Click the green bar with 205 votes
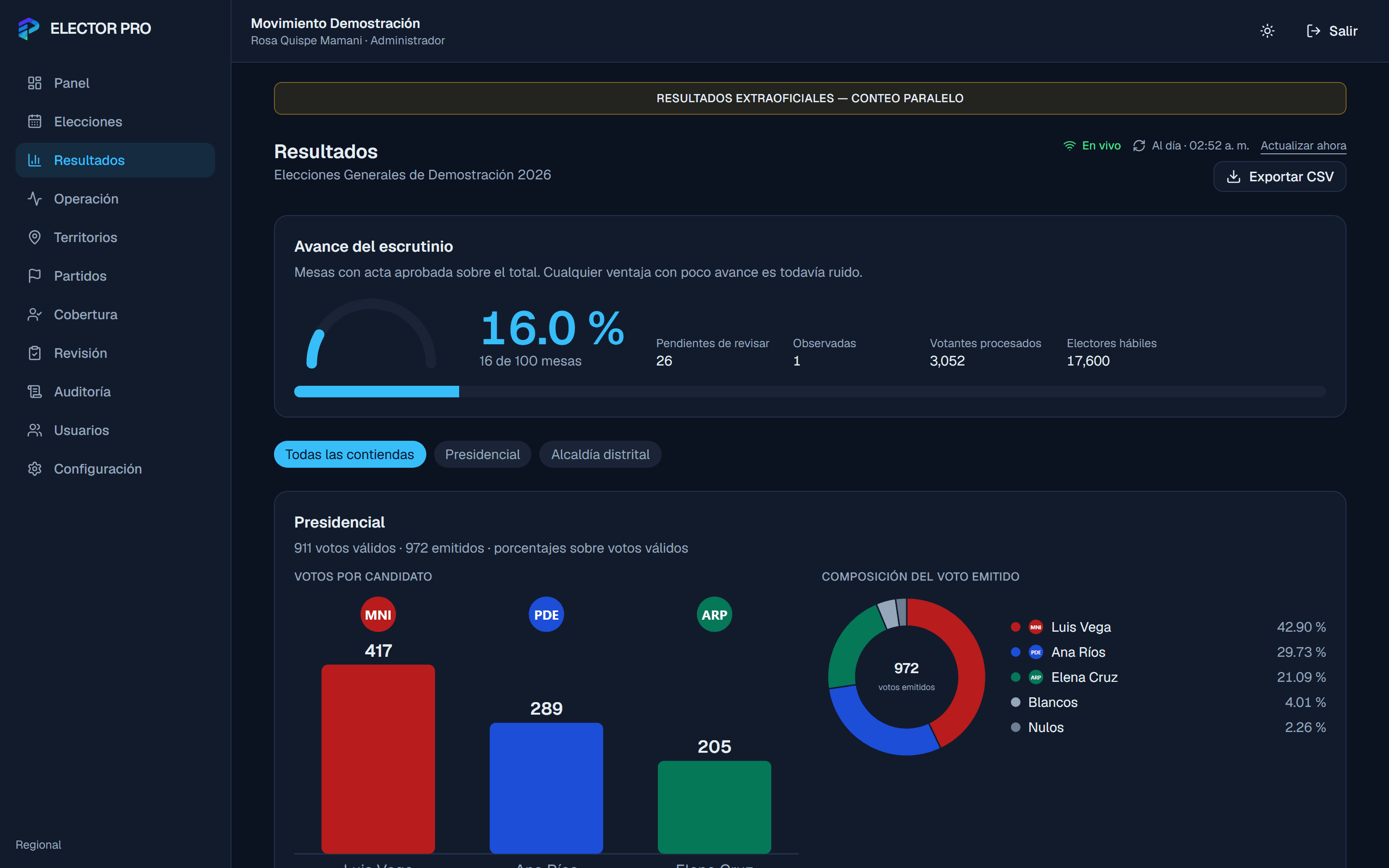Viewport: 1389px width, 868px height. click(714, 807)
